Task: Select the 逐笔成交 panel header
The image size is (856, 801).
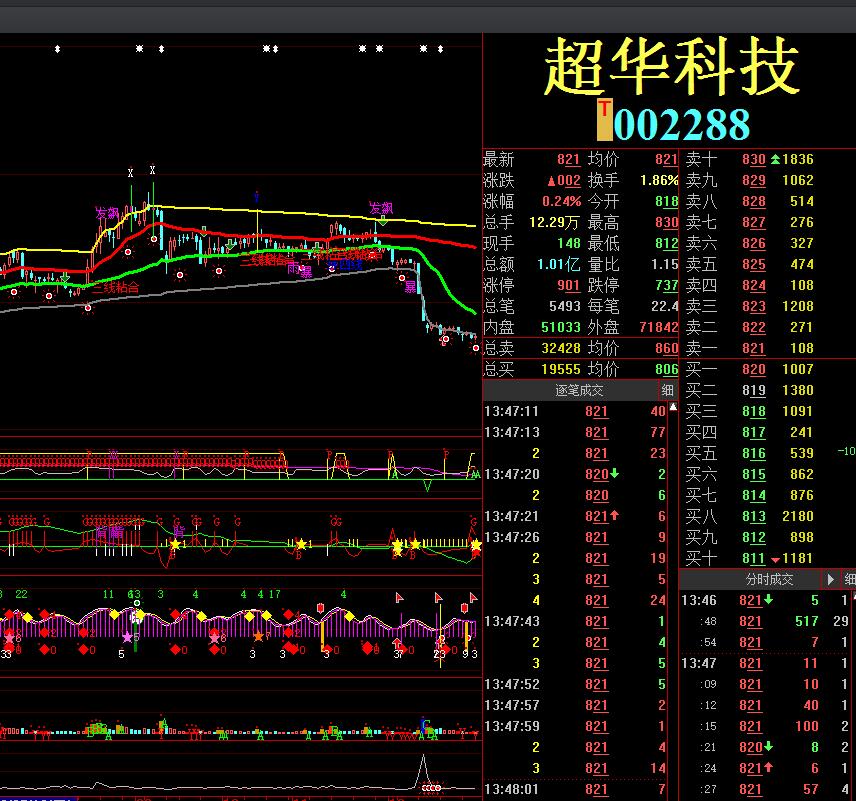Action: 579,390
